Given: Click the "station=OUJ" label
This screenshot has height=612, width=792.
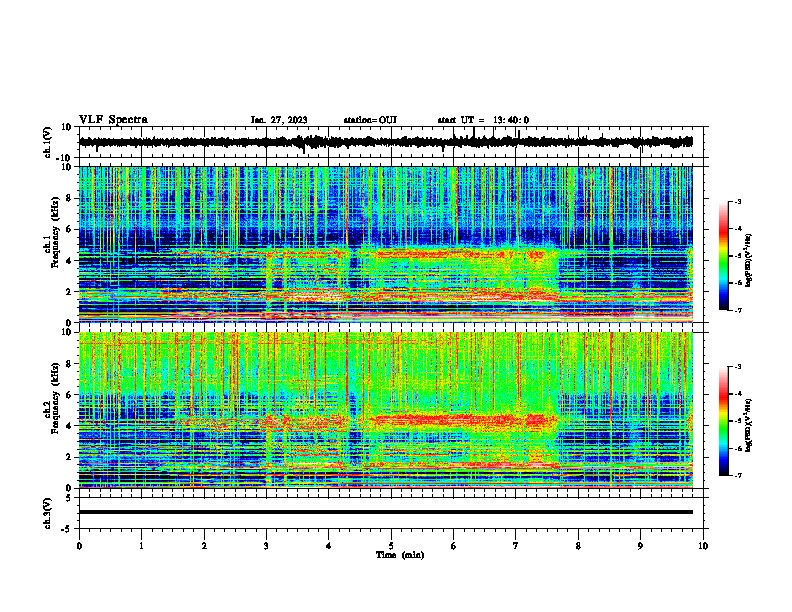Looking at the screenshot, I should [370, 120].
